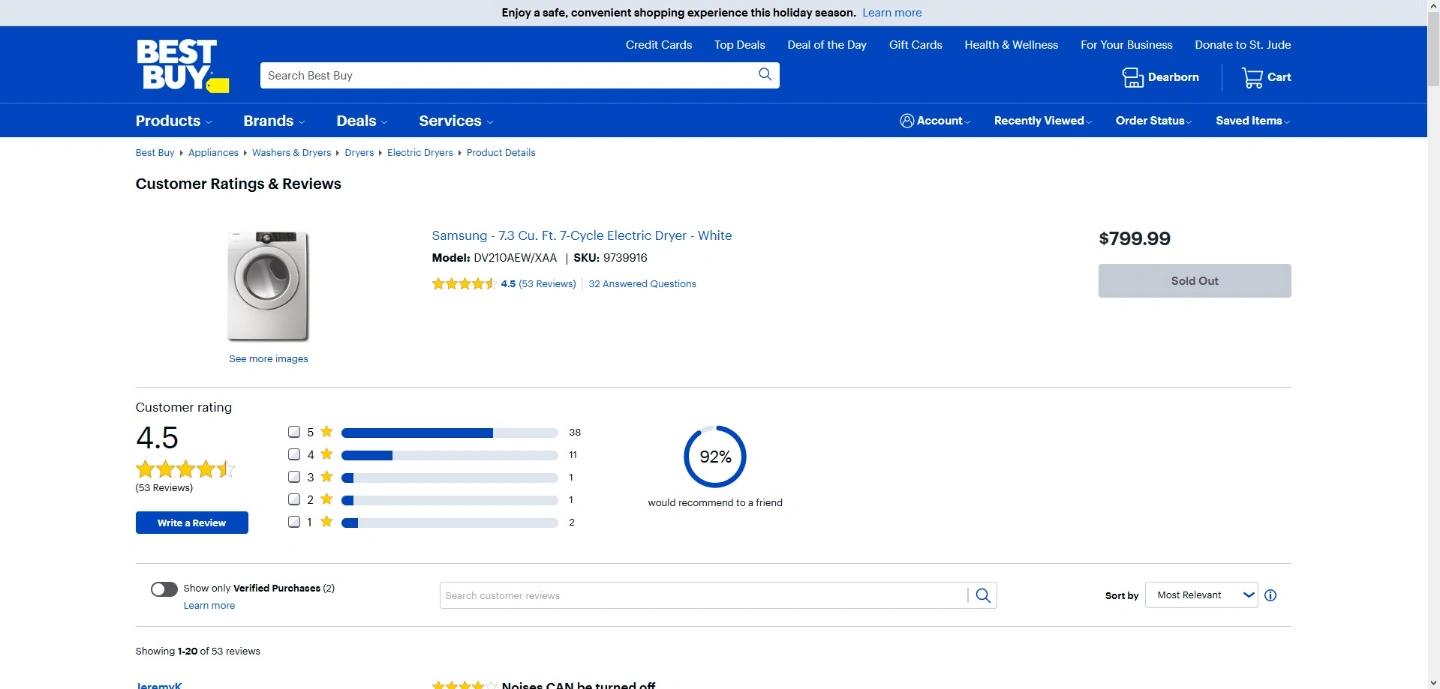
Task: Expand the Services menu
Action: pos(456,121)
